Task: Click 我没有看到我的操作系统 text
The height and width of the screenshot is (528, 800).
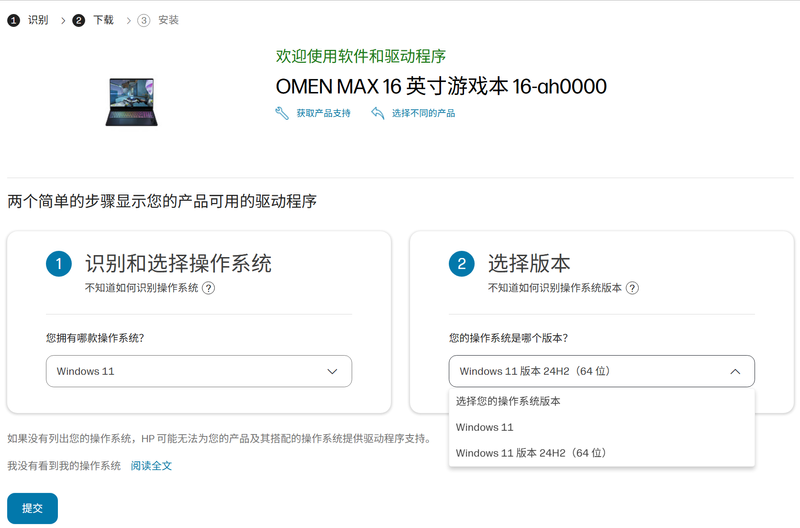Action: pyautogui.click(x=64, y=466)
